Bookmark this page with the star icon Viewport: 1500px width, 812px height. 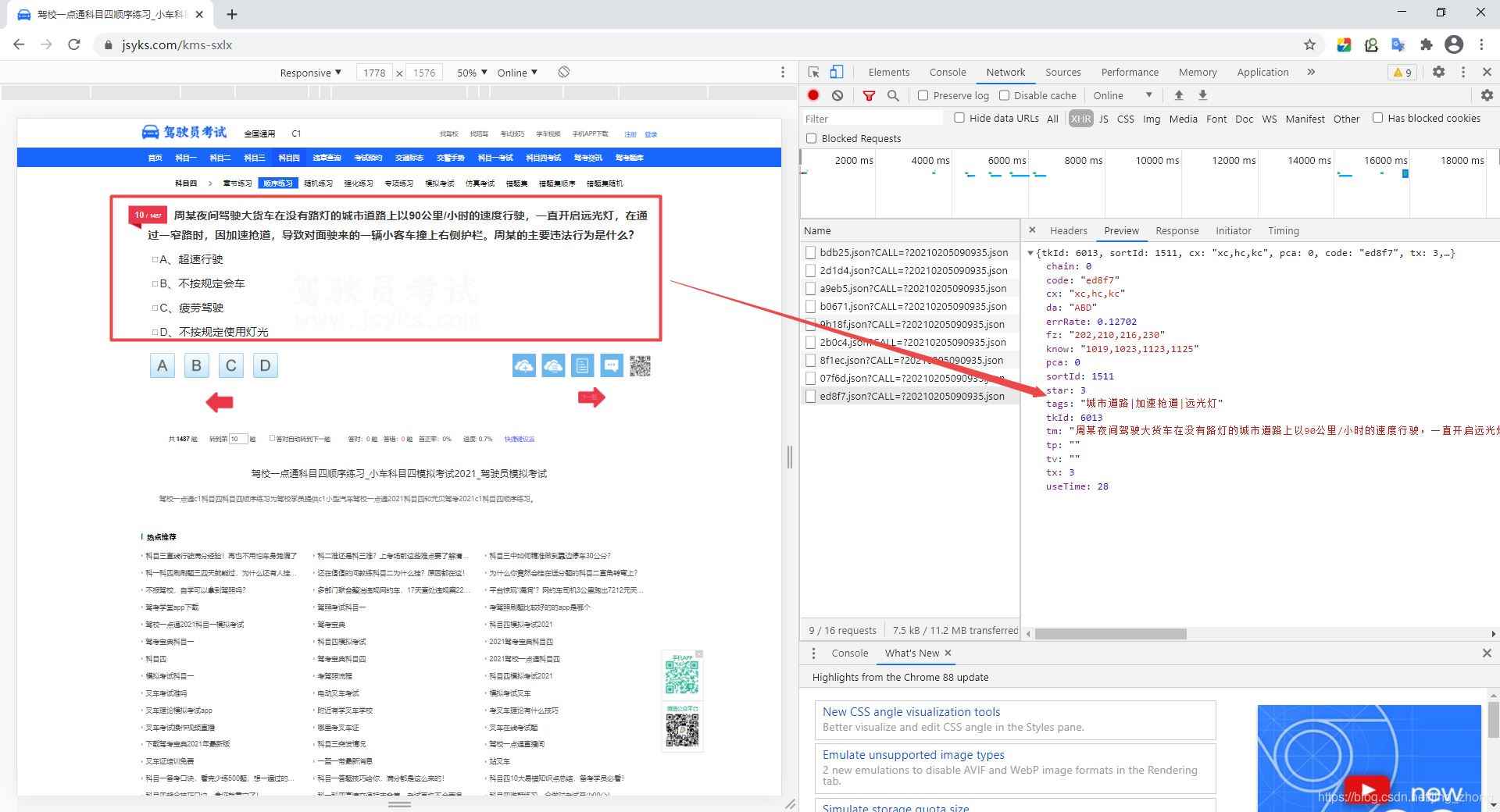click(1310, 45)
